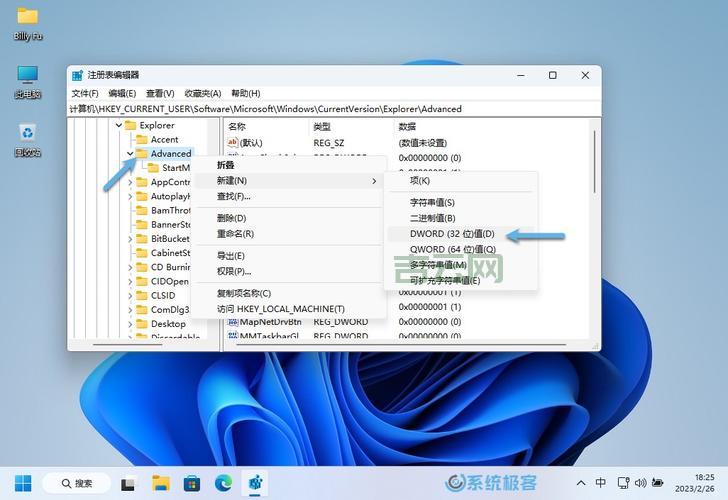Open the Windows Start button
The width and height of the screenshot is (728, 500).
[23, 483]
